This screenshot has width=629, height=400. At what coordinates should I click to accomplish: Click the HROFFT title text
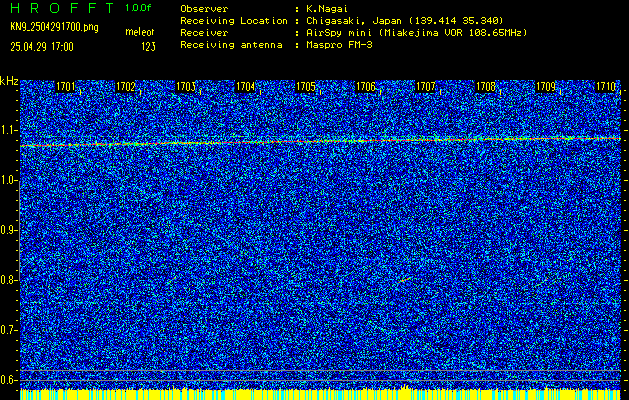pyautogui.click(x=62, y=8)
